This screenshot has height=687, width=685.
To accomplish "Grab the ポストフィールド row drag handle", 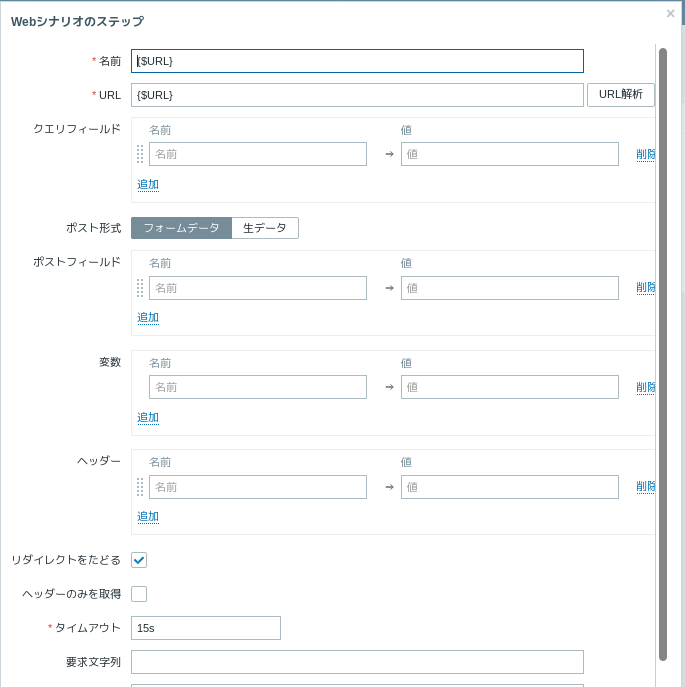I will (140, 288).
